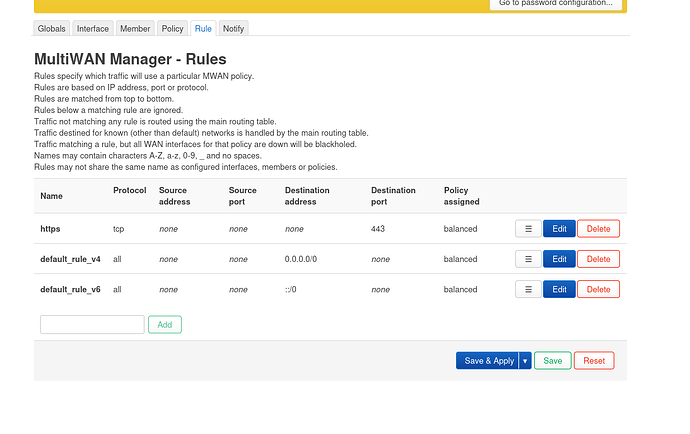
Task: Click the Destination address column header
Action: coord(307,196)
